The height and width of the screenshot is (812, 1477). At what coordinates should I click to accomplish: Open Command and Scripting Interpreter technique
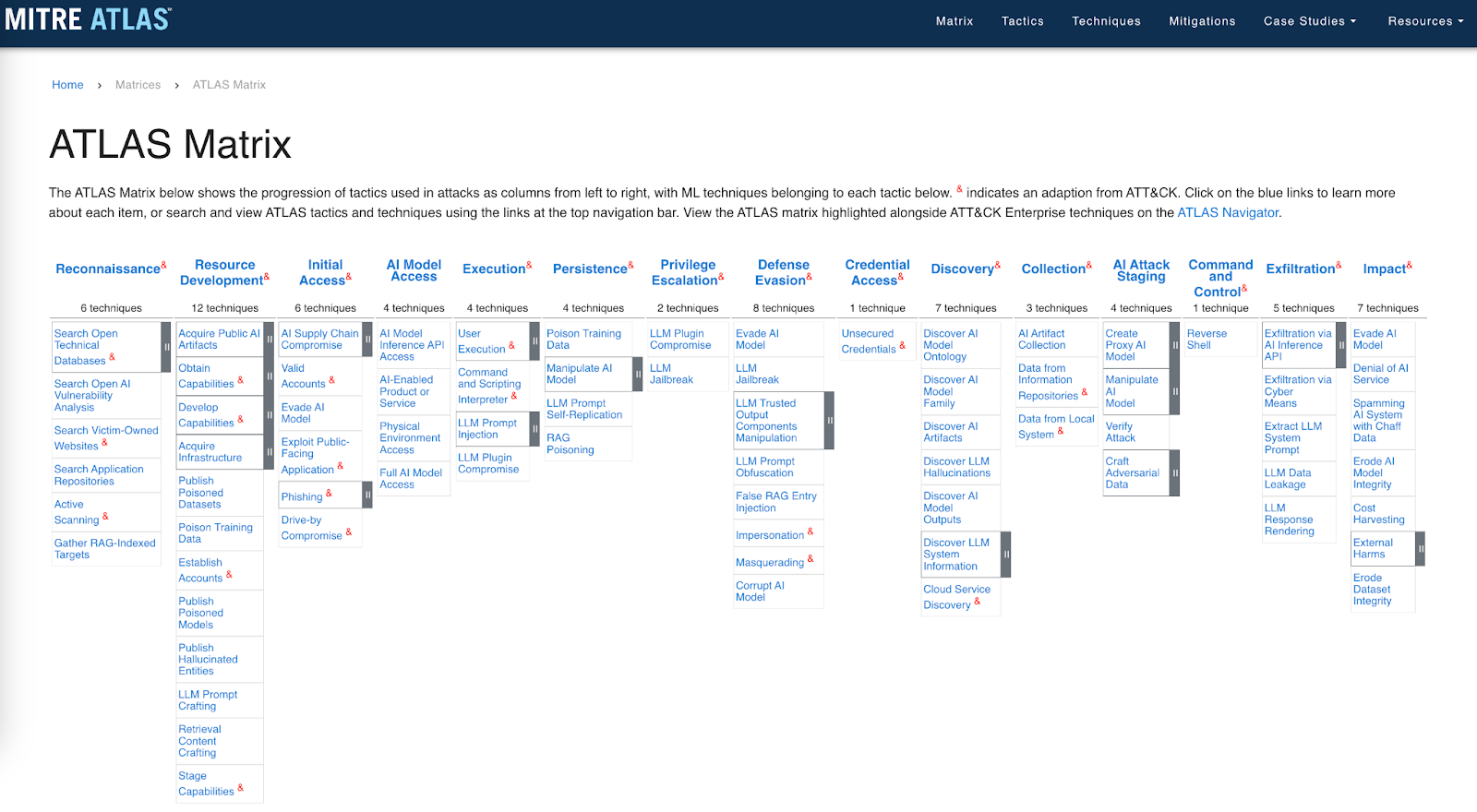click(489, 386)
